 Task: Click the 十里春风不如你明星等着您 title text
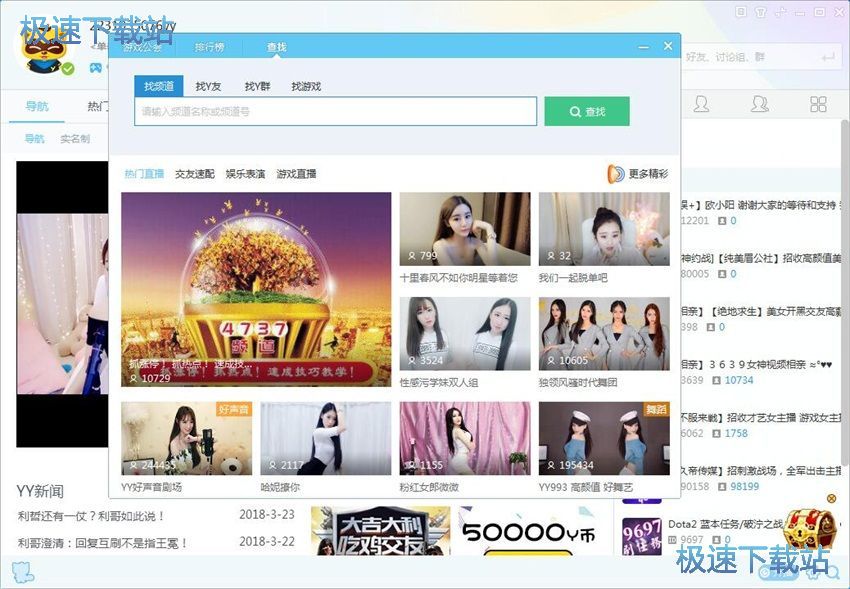coord(459,278)
